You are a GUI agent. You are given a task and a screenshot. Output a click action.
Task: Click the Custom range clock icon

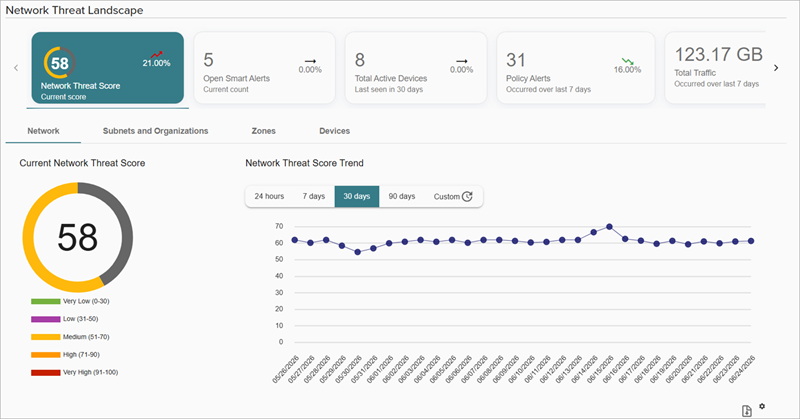coord(467,196)
